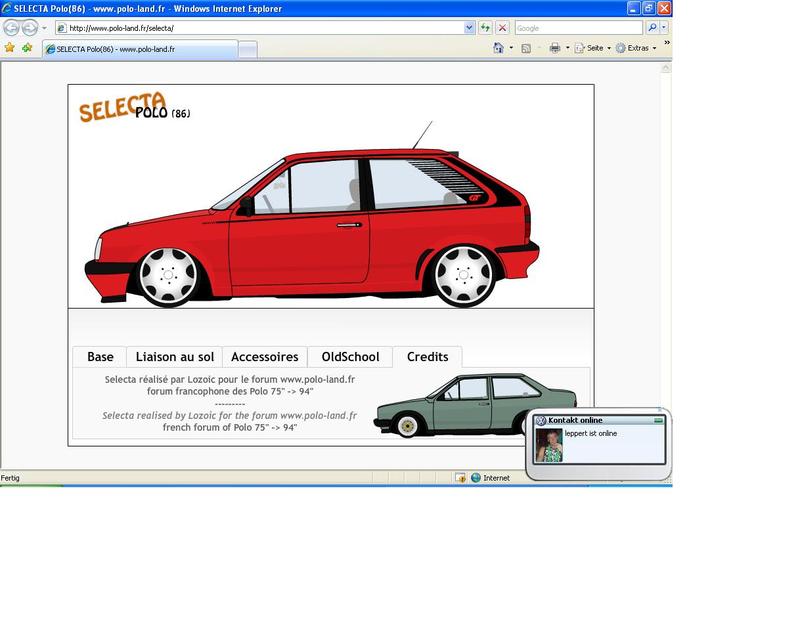Click the green button in Kontakt online header
Viewport: 800px width, 627px height.
[x=658, y=420]
